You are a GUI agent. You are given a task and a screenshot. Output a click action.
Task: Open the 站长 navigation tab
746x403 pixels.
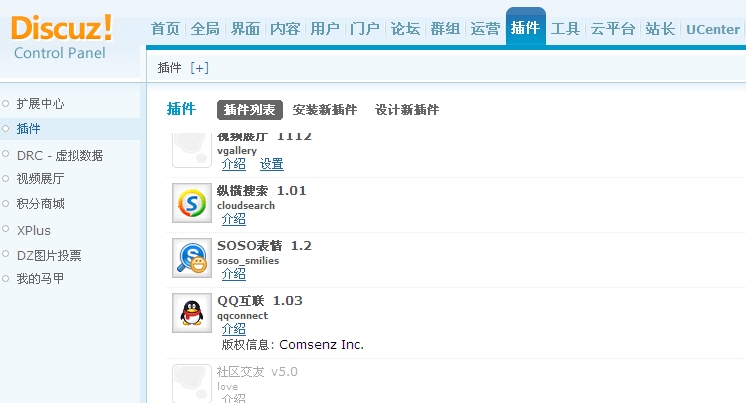point(660,29)
